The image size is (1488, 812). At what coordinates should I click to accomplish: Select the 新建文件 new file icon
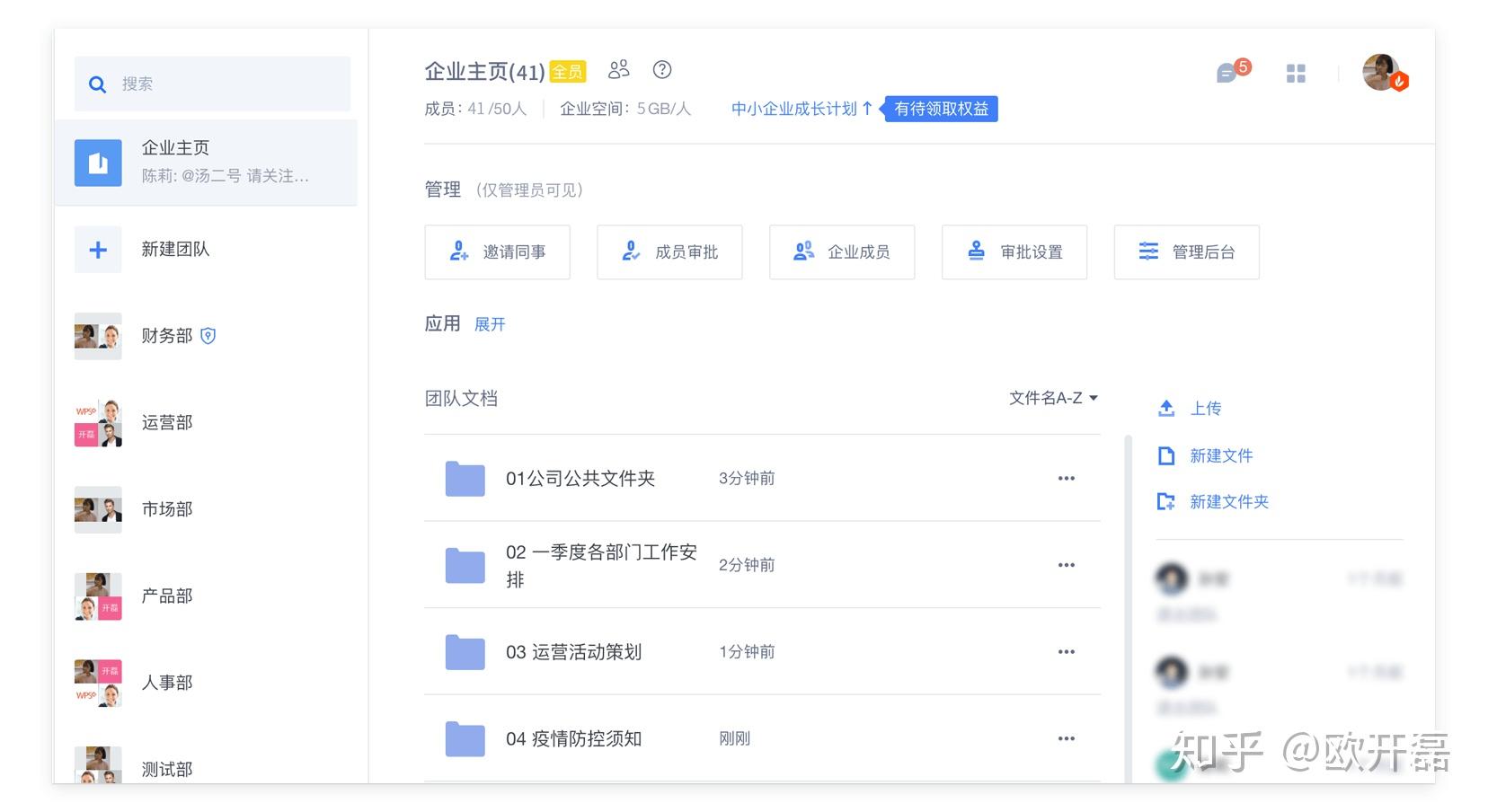pyautogui.click(x=1165, y=455)
